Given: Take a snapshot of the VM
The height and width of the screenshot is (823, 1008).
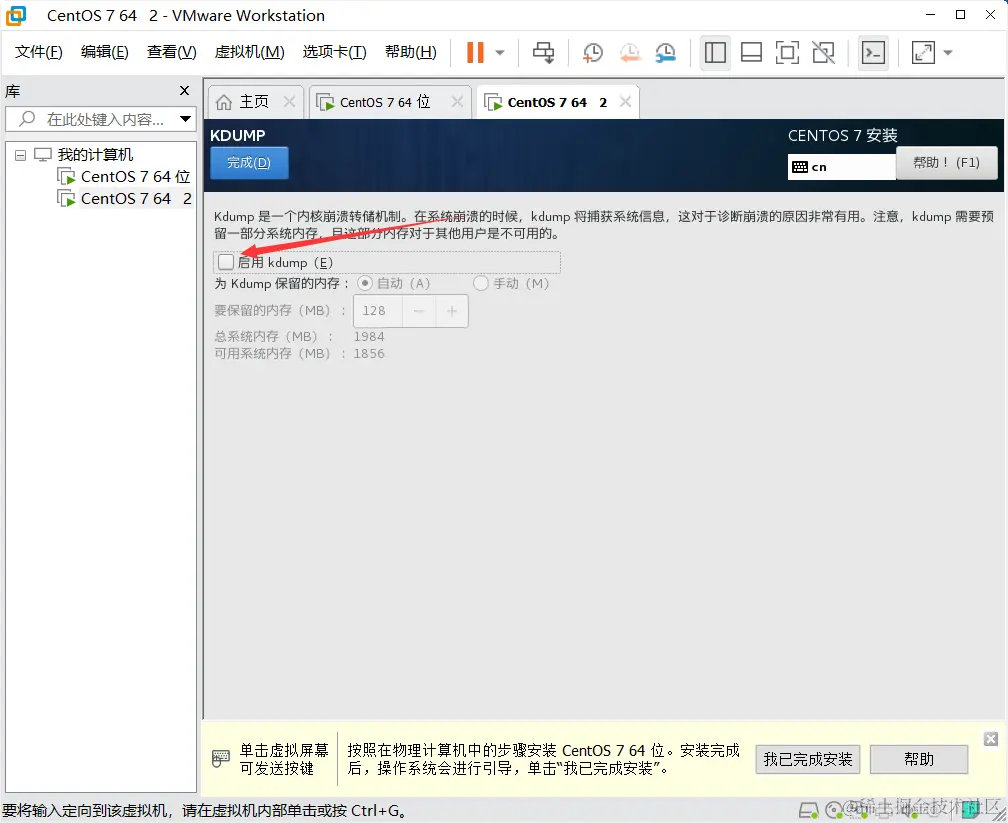Looking at the screenshot, I should click(x=593, y=53).
